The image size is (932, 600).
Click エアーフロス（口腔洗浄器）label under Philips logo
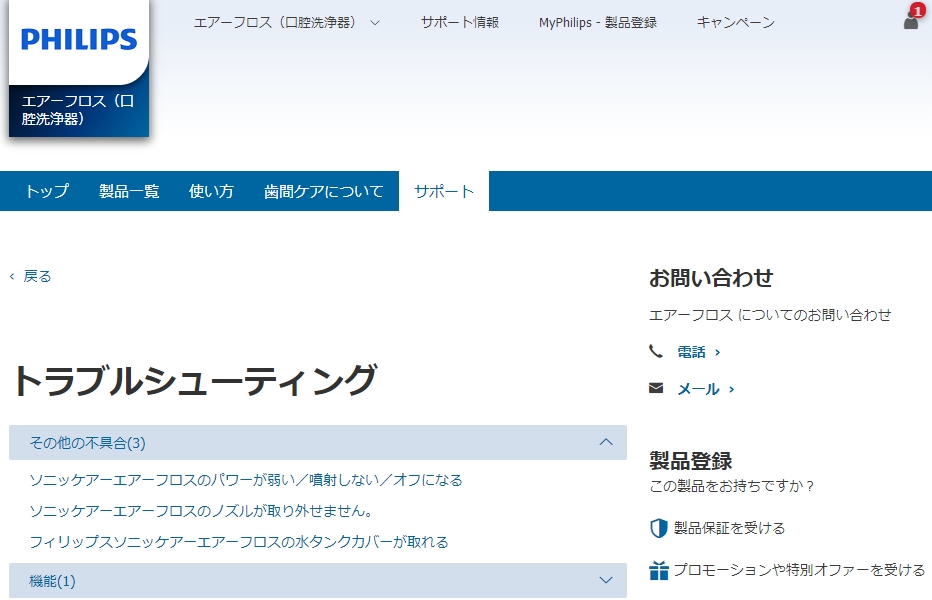point(77,110)
